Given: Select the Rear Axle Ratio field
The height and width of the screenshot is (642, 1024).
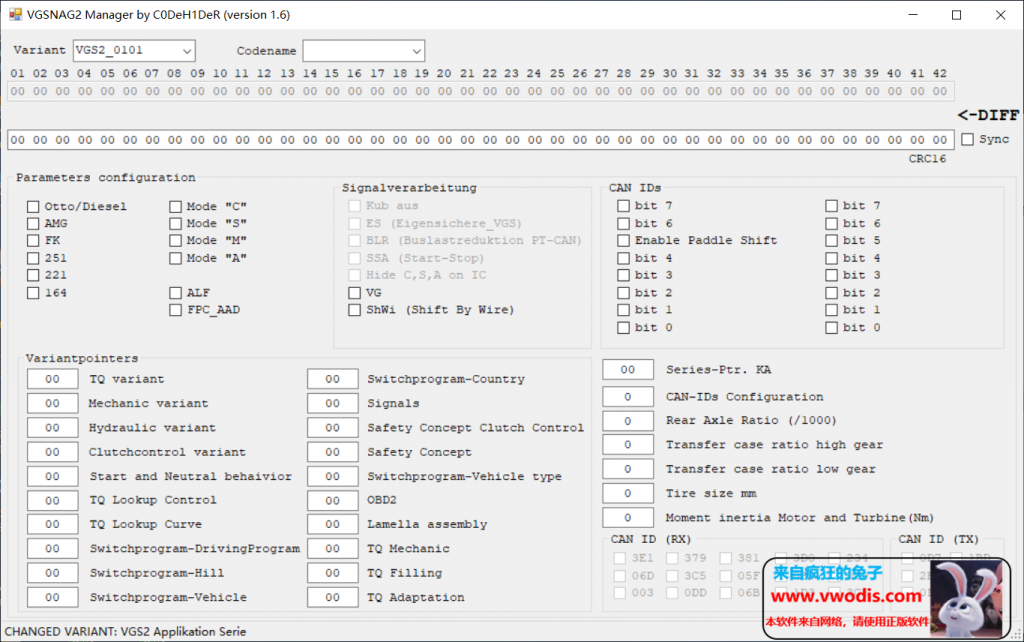Looking at the screenshot, I should click(628, 421).
